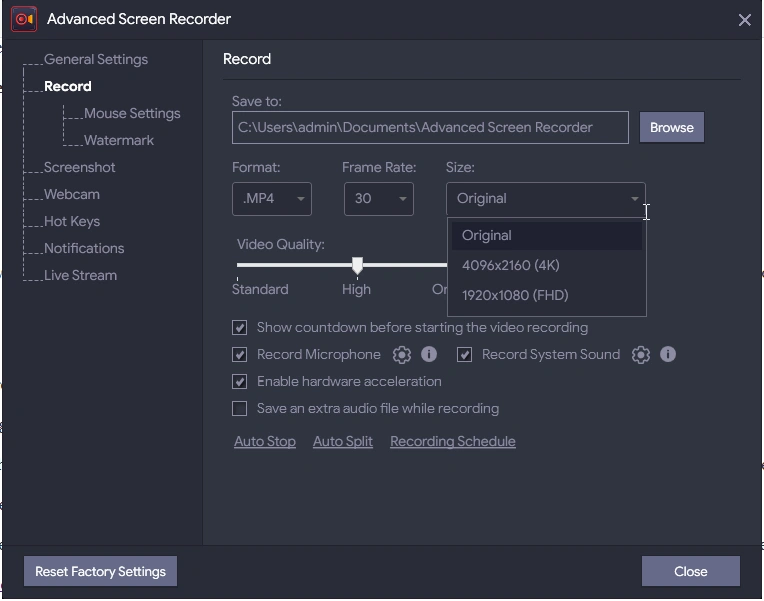This screenshot has width=764, height=601.
Task: Select Original in Size list
Action: [x=546, y=235]
